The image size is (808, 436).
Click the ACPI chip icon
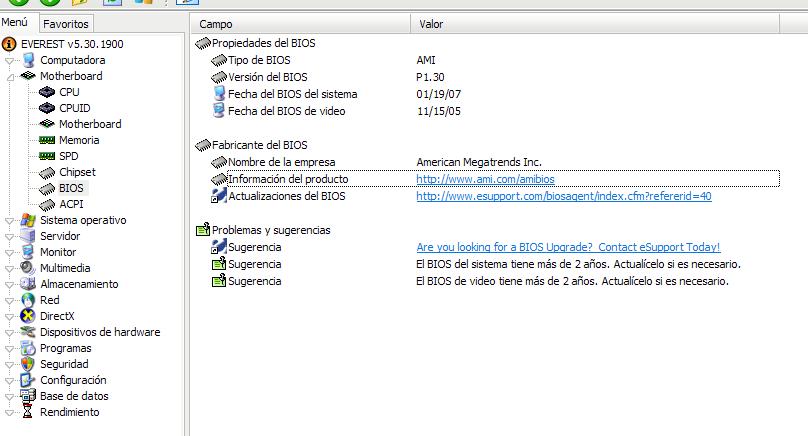point(47,205)
